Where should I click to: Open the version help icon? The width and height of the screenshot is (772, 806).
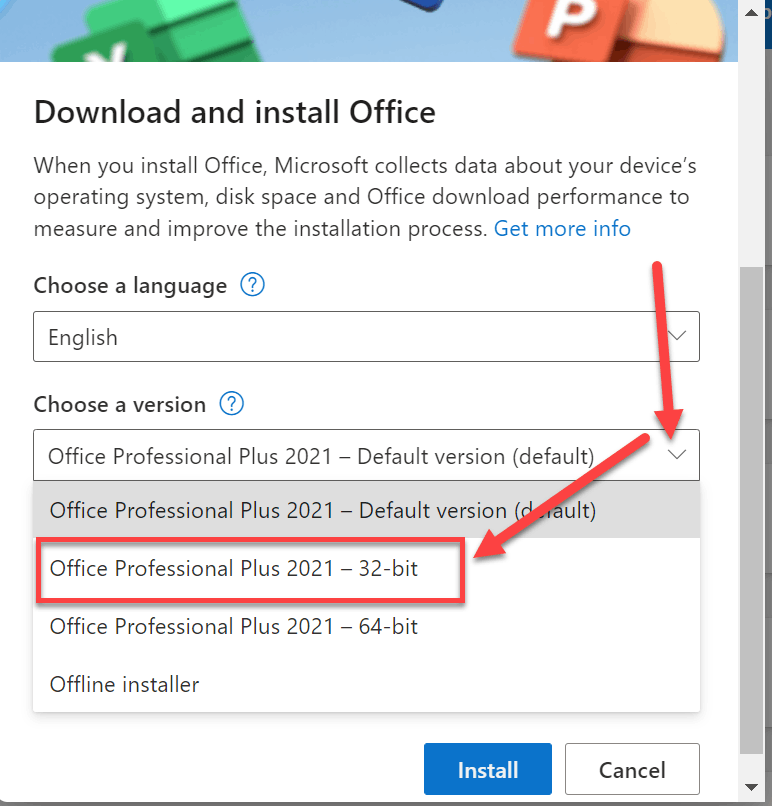click(x=232, y=404)
